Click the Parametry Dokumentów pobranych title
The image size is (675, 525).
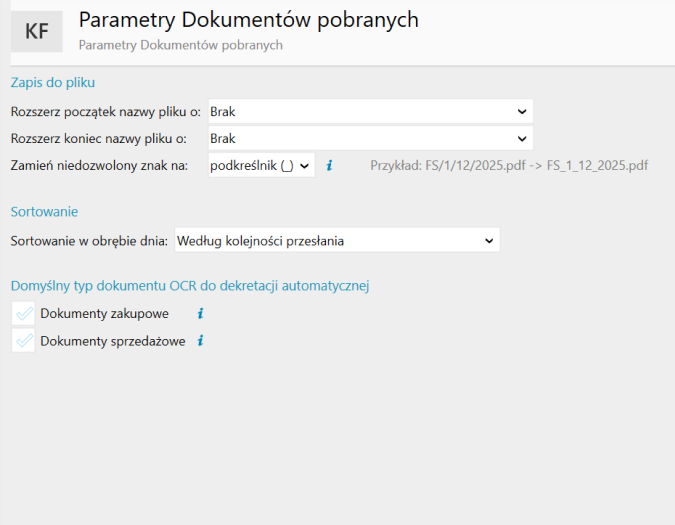(249, 20)
